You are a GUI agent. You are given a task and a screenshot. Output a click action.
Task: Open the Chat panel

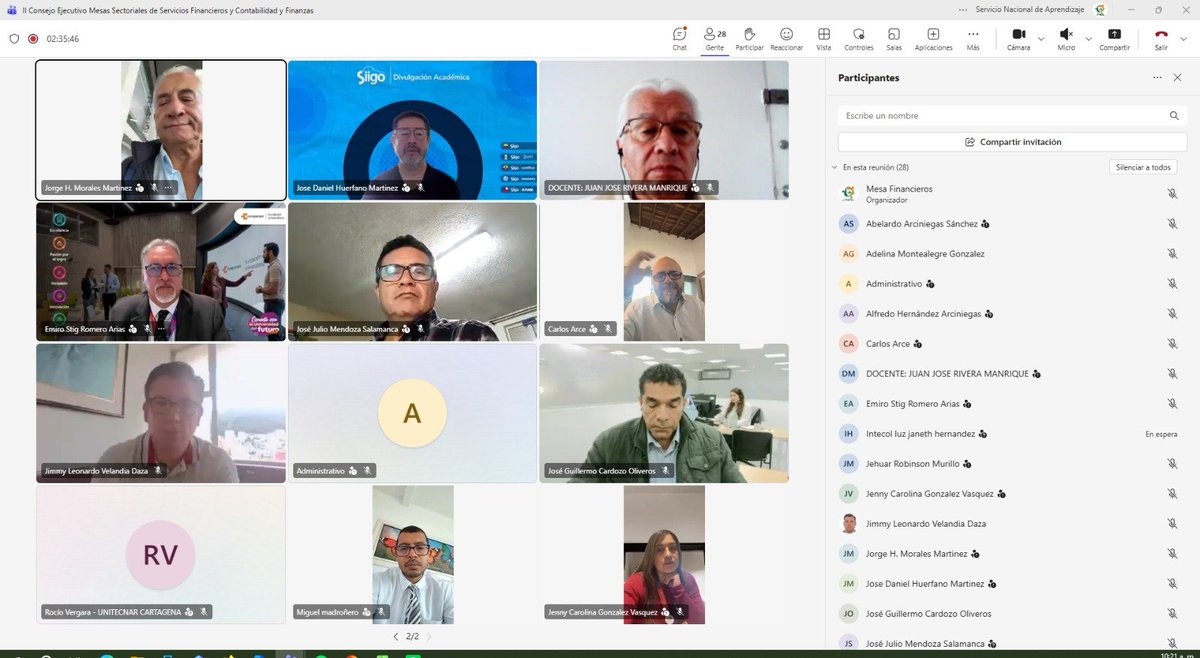coord(679,39)
